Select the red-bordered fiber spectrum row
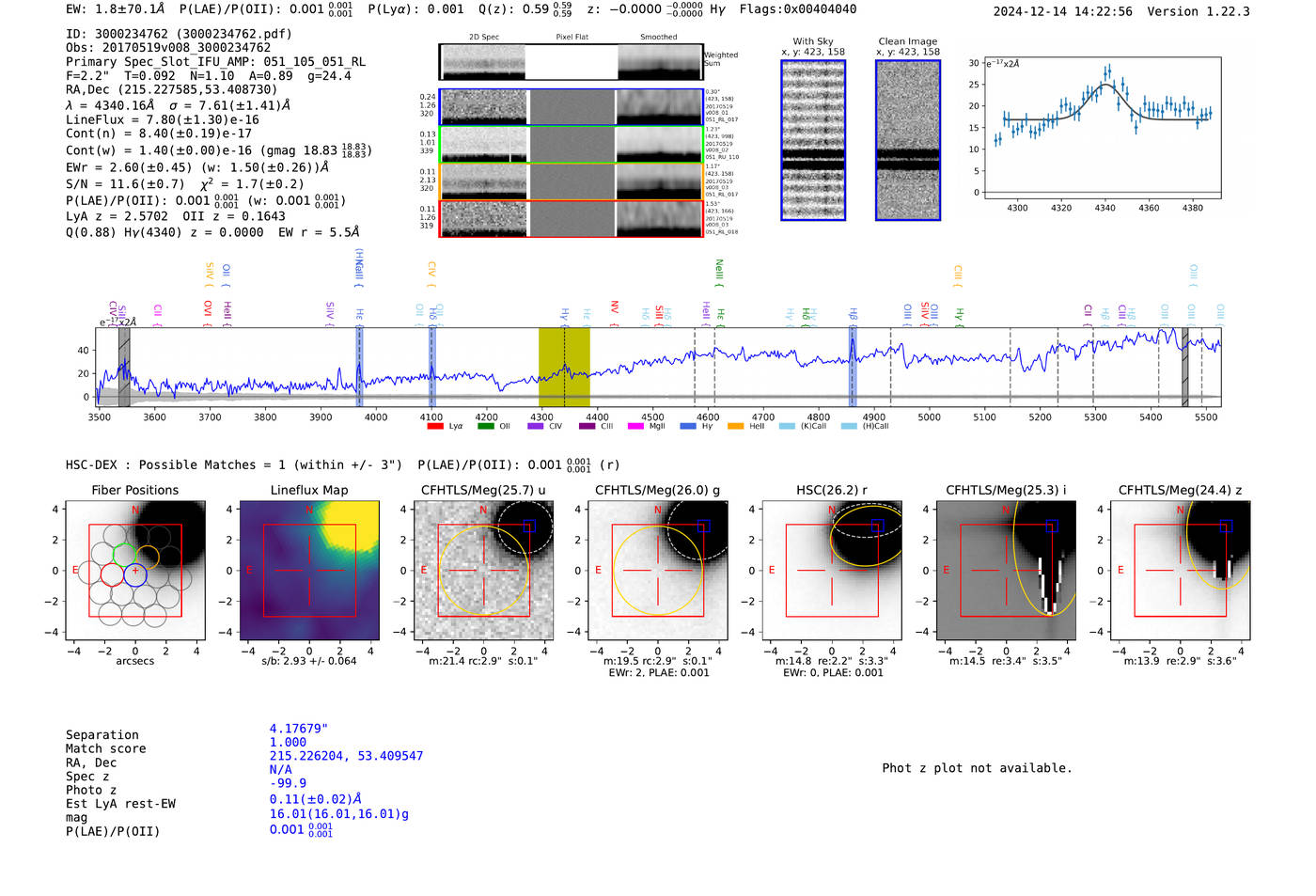 click(x=571, y=219)
